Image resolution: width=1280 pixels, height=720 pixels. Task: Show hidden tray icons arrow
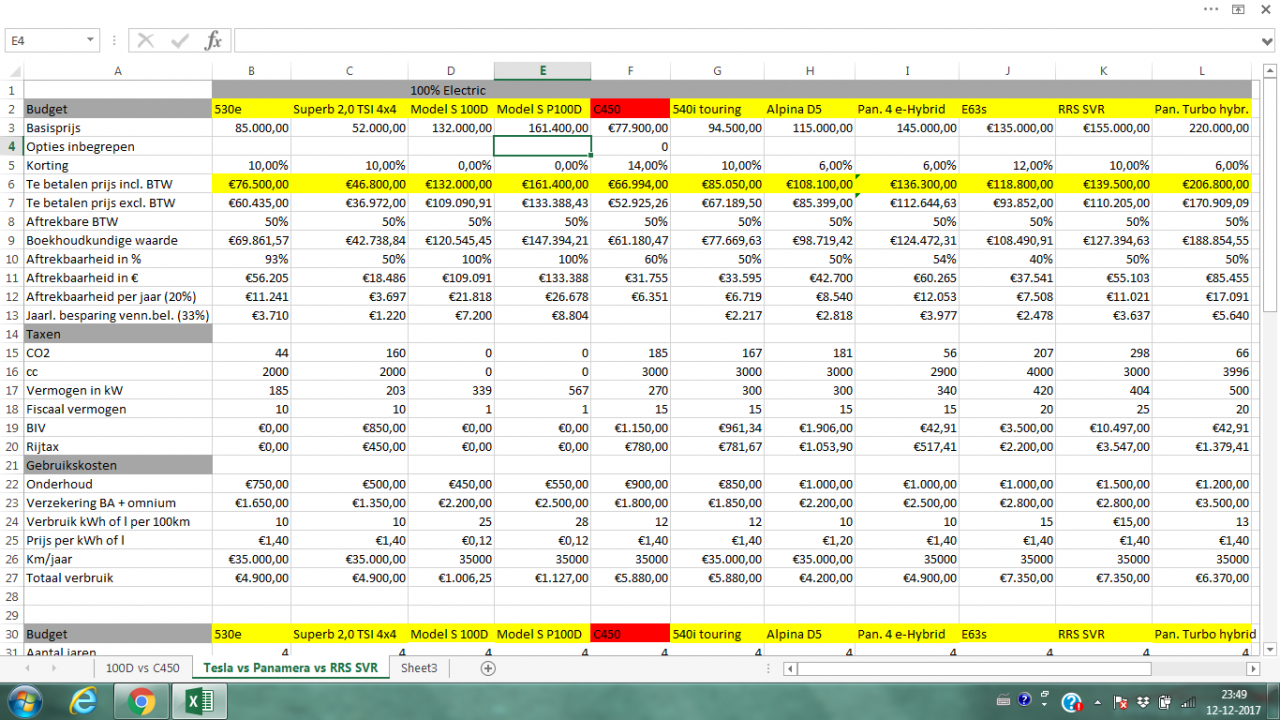[1097, 703]
